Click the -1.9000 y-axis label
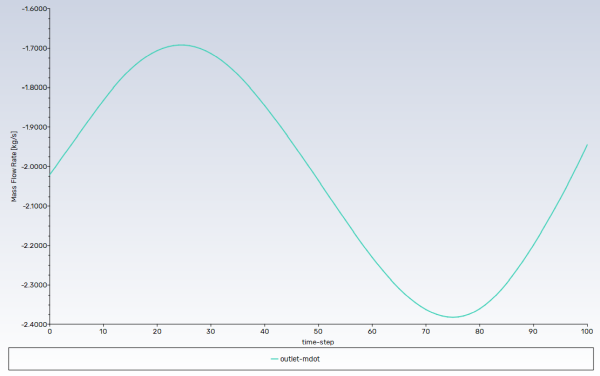This screenshot has width=600, height=376. [x=34, y=127]
